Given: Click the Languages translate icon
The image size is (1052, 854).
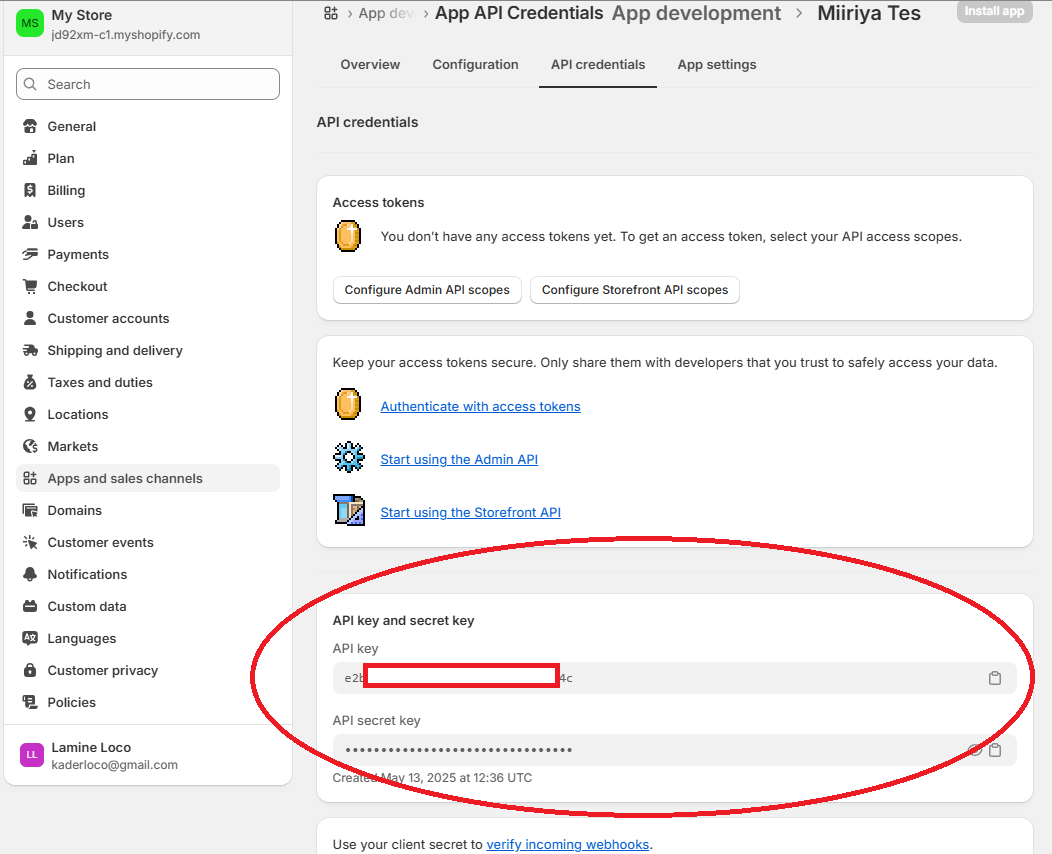Looking at the screenshot, I should [x=30, y=638].
